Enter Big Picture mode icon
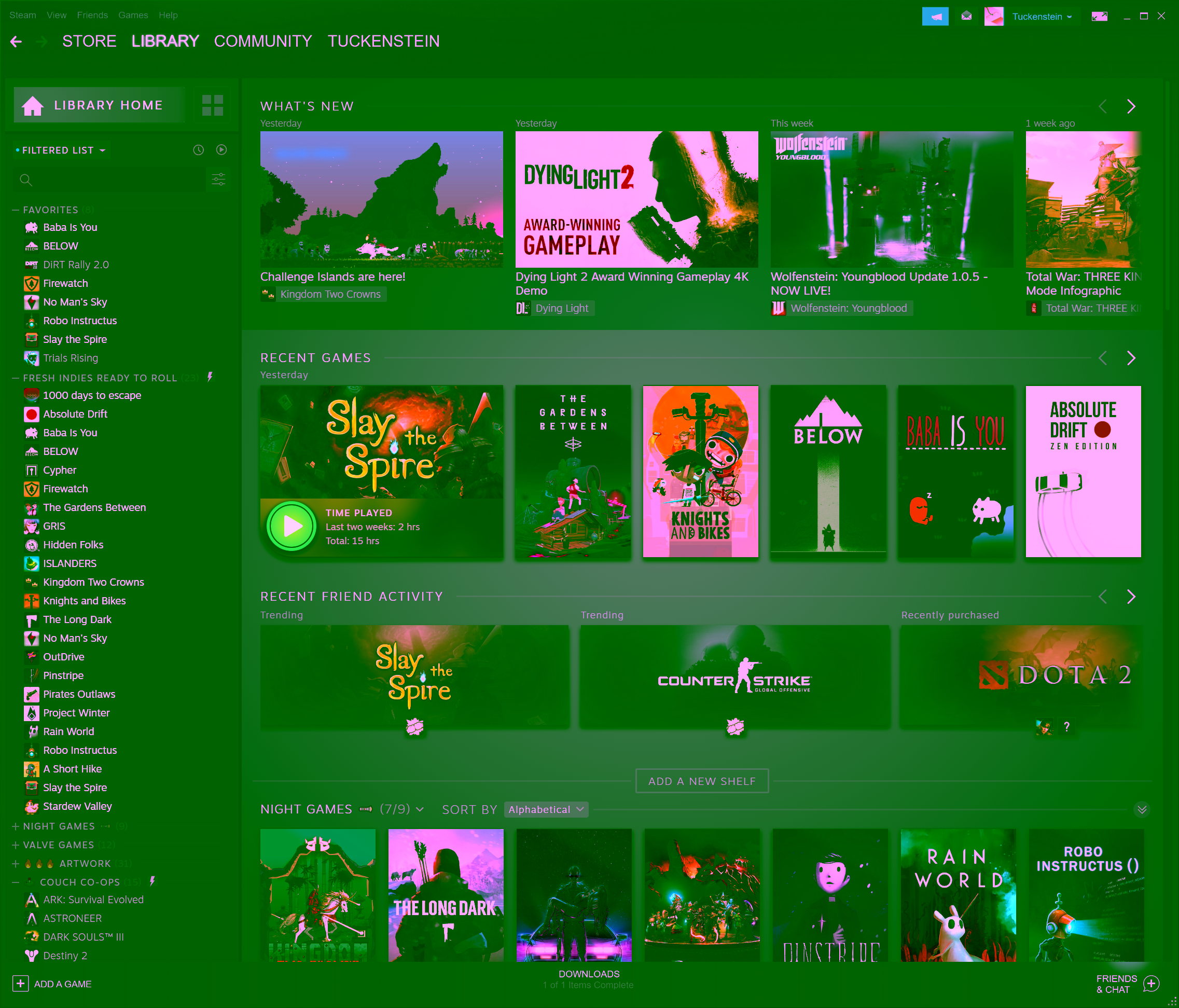The image size is (1179, 1008). click(x=1099, y=17)
